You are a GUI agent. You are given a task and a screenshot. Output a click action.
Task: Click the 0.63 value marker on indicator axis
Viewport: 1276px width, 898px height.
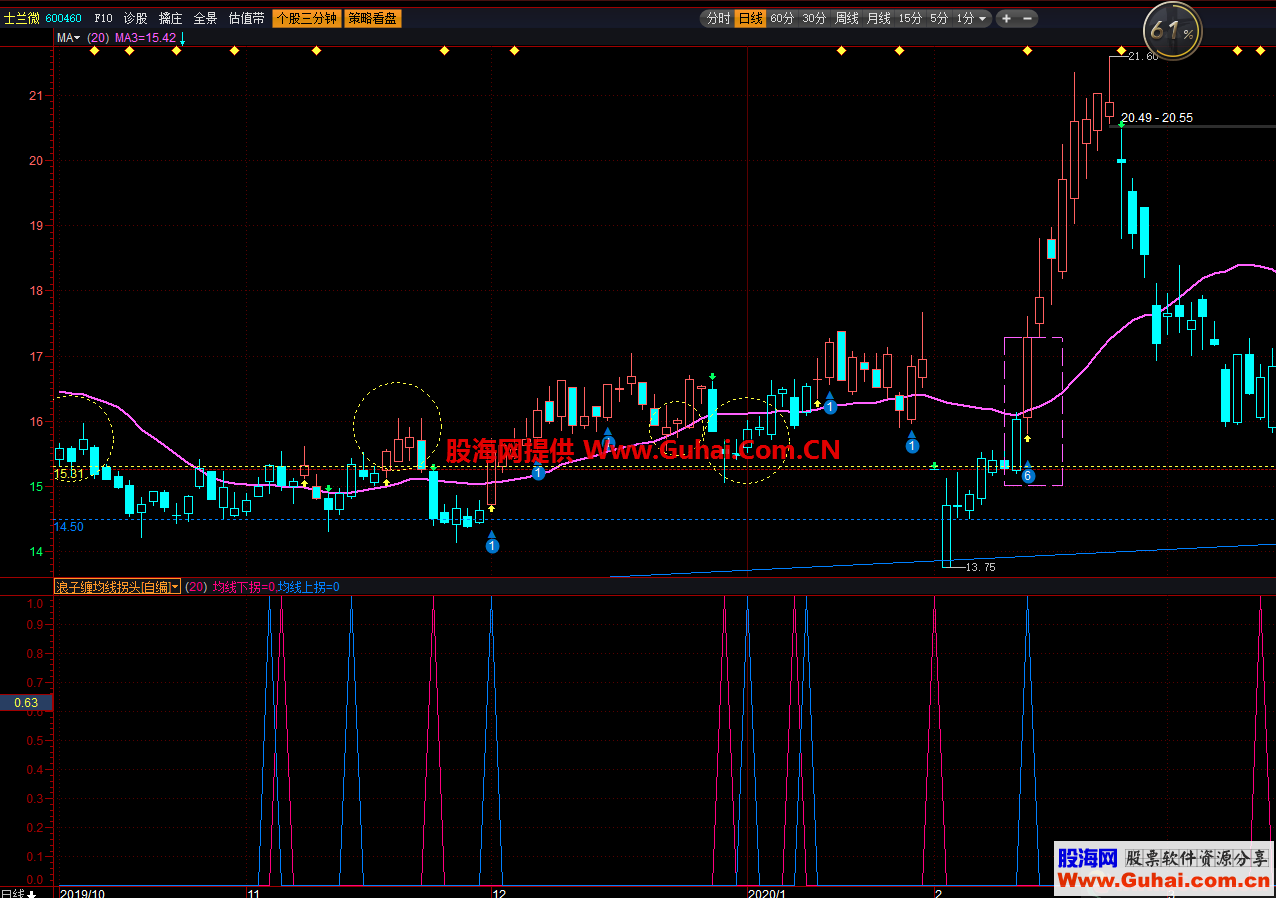26,702
